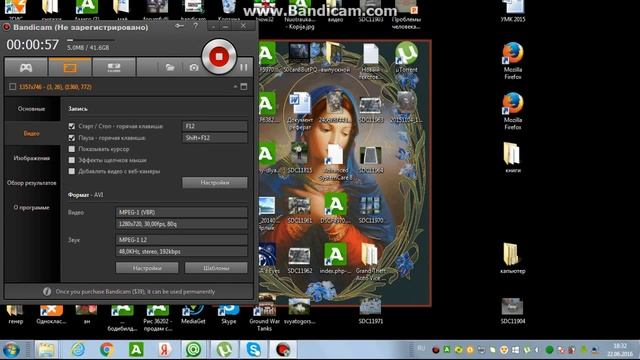Click the Shift+F12 hotkey field
Screen dimensions: 640x360
coord(215,138)
